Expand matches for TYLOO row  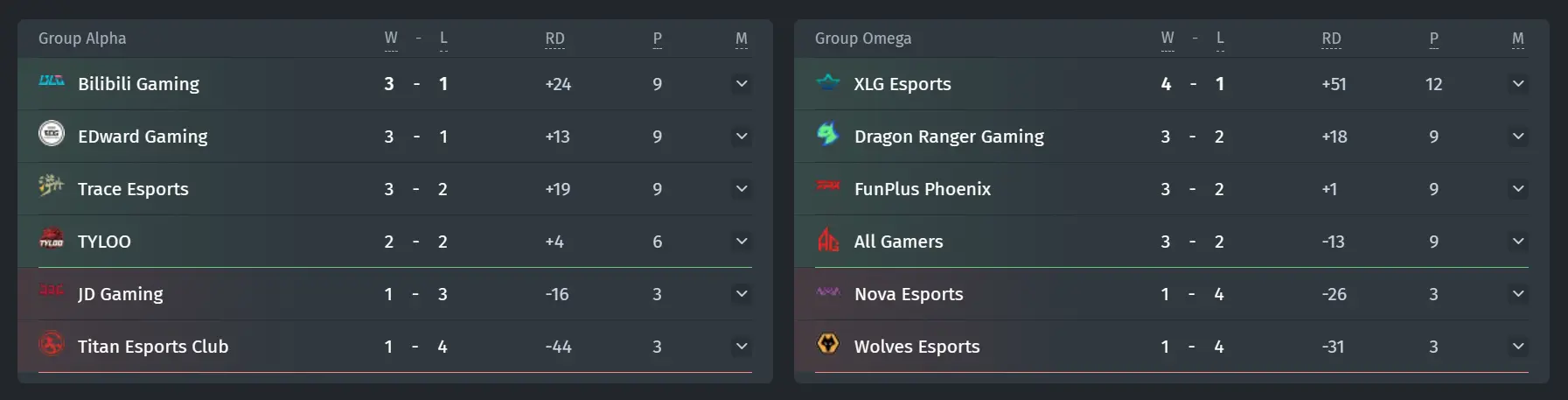pos(742,242)
